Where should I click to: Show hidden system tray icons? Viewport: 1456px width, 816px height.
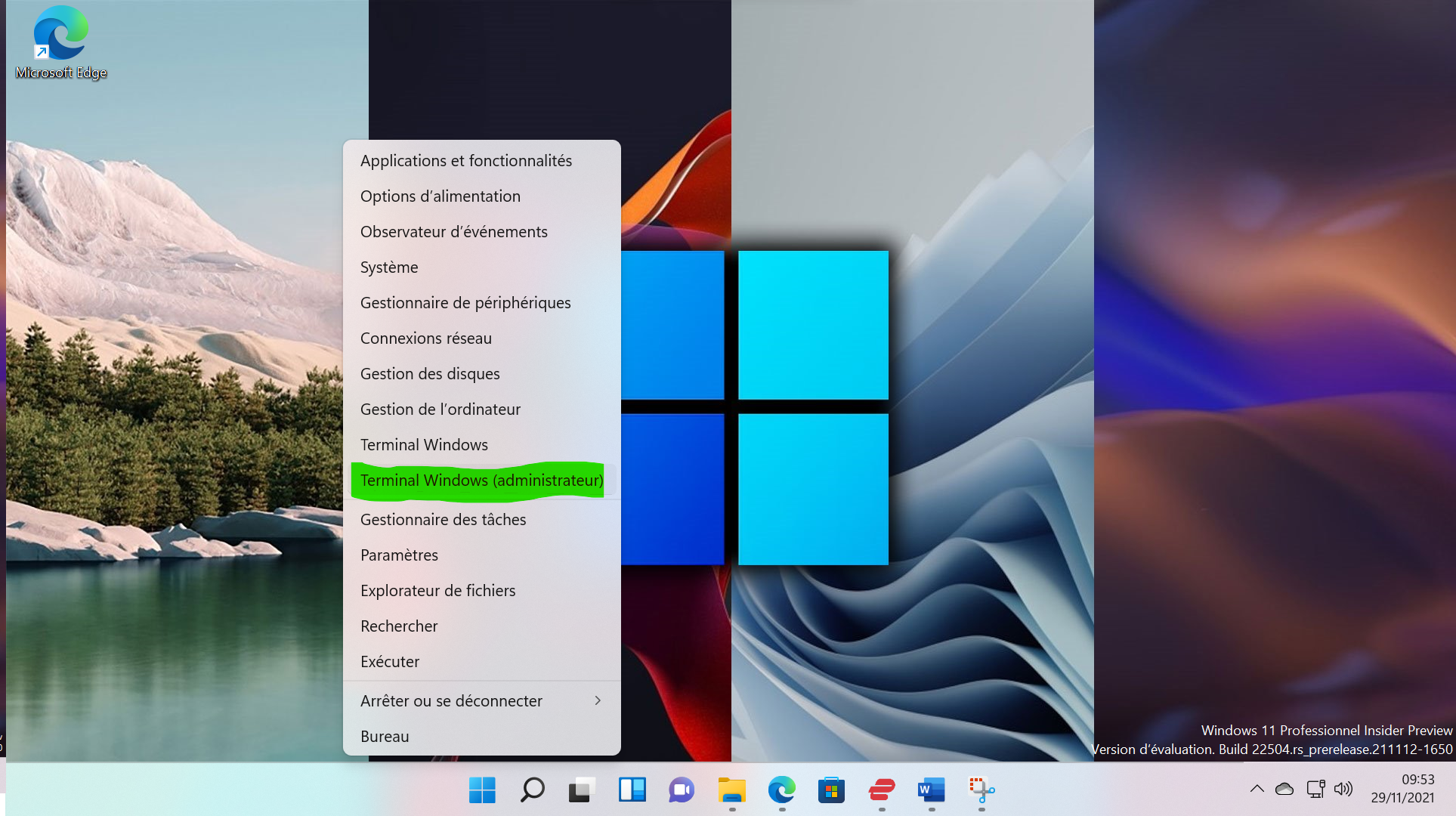(1257, 789)
